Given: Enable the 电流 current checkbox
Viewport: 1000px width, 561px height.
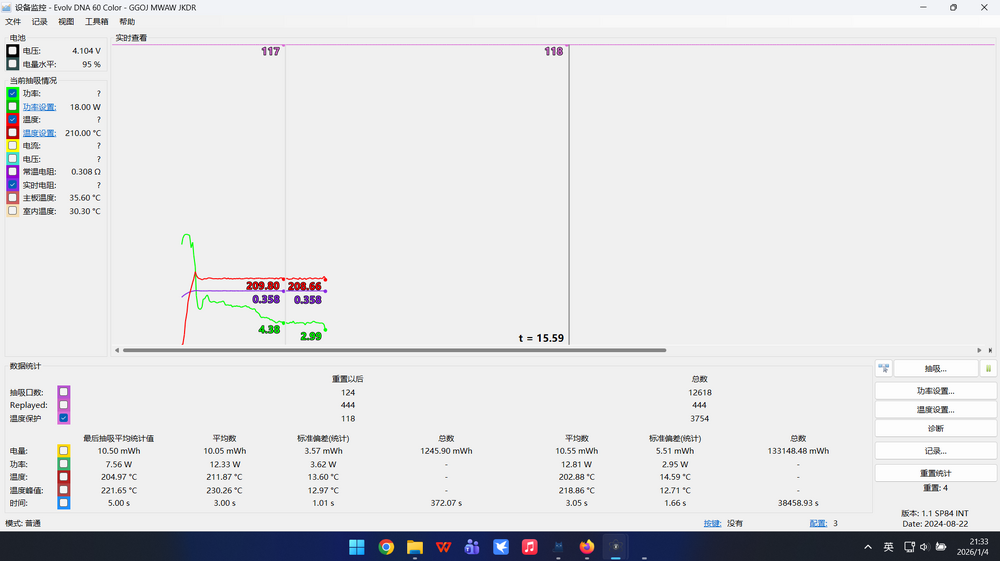Looking at the screenshot, I should click(x=13, y=146).
